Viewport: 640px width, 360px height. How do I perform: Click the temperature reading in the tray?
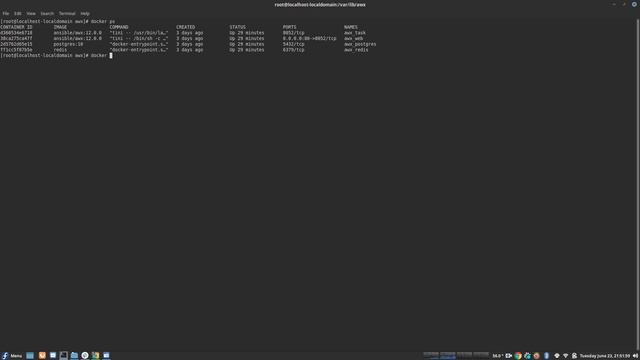pos(497,356)
